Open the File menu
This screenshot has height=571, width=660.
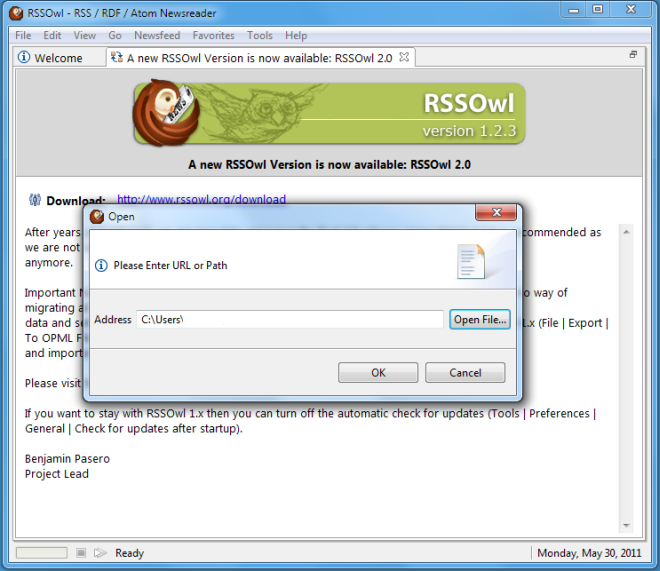[x=23, y=35]
